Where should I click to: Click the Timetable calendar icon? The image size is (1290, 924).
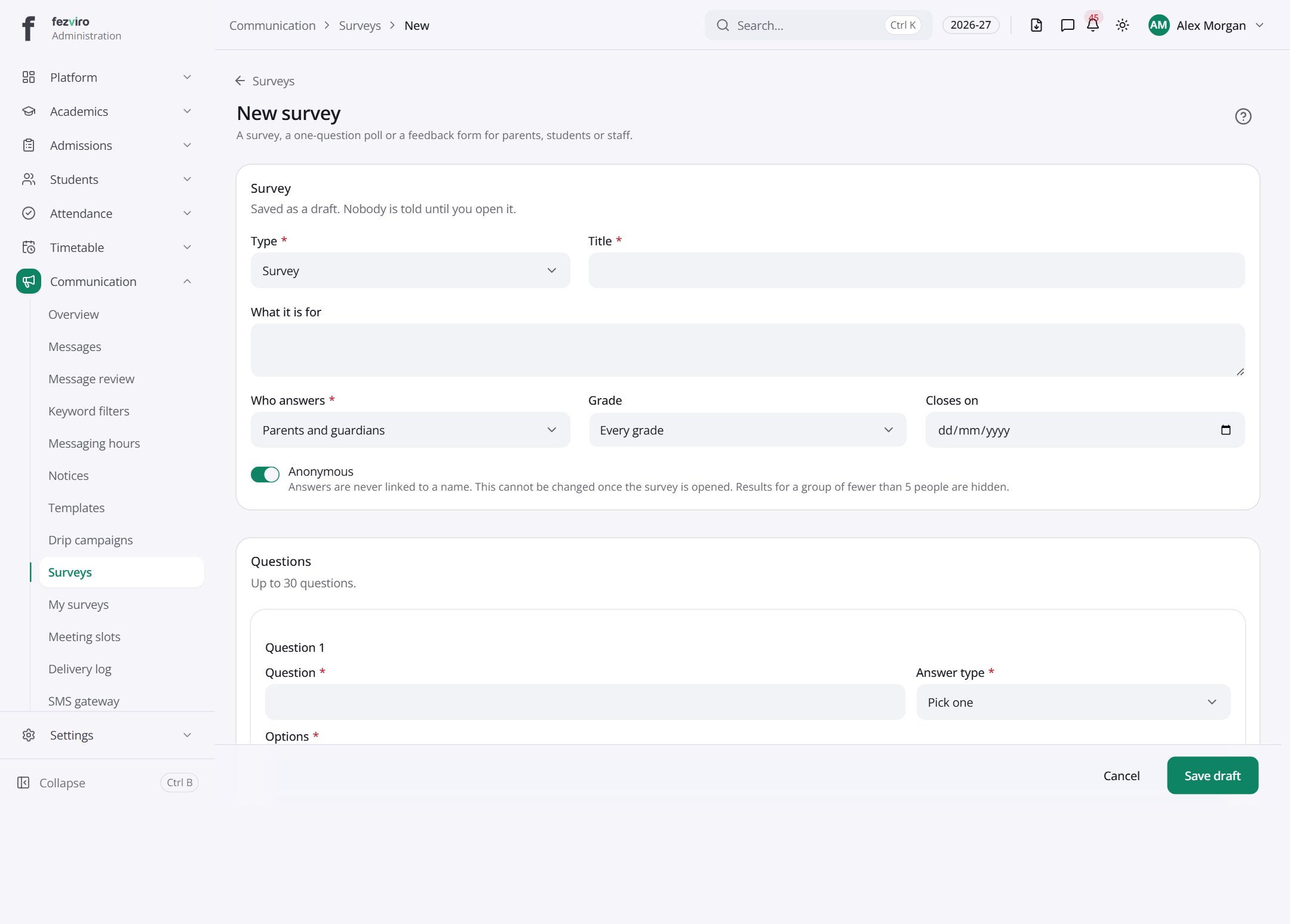pos(29,247)
